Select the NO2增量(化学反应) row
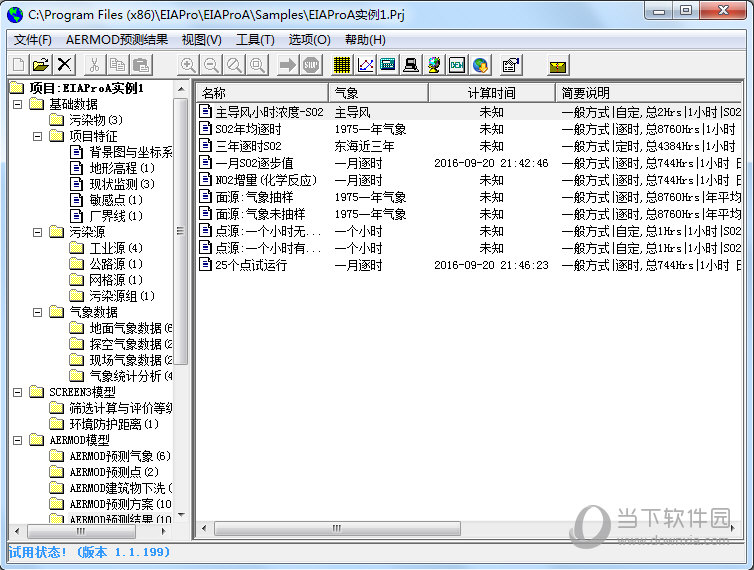Viewport: 754px width, 570px height. tap(469, 180)
